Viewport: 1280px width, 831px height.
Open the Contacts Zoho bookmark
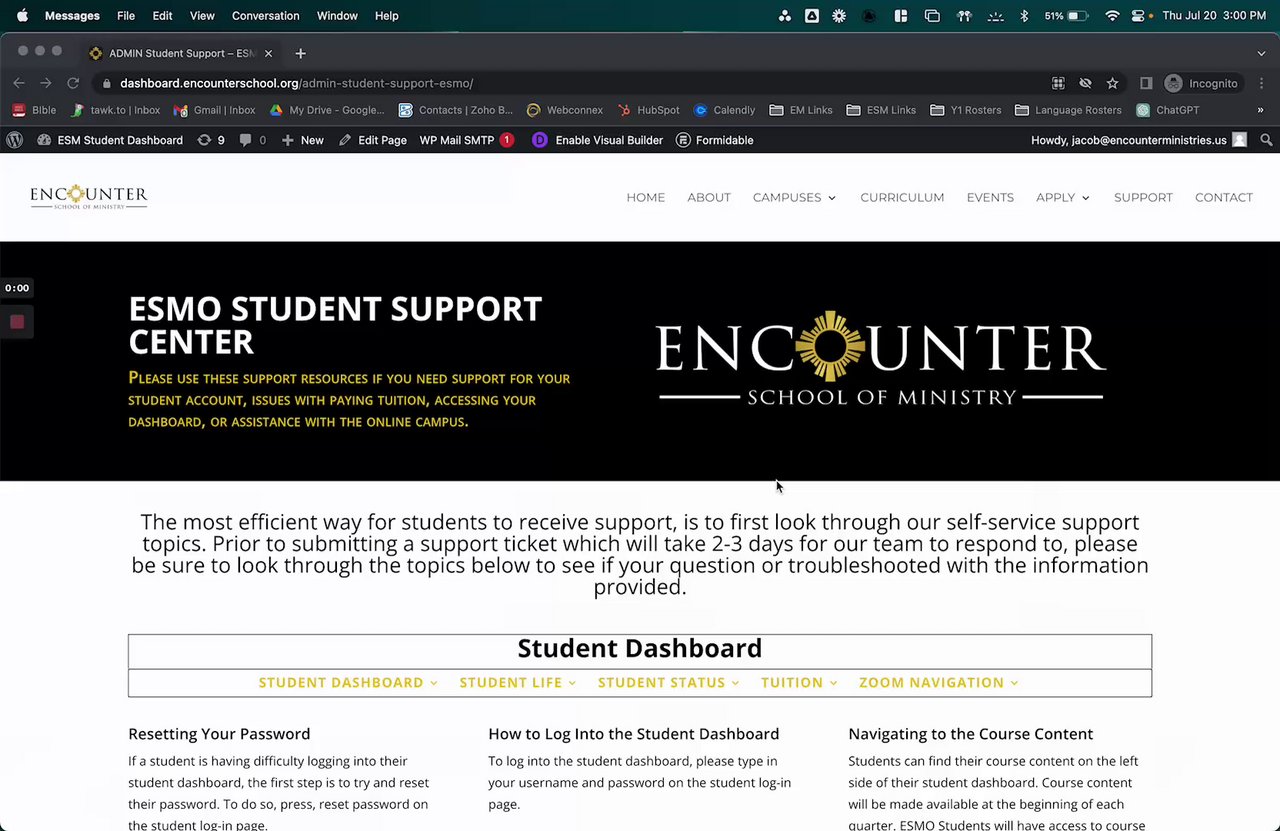point(455,110)
